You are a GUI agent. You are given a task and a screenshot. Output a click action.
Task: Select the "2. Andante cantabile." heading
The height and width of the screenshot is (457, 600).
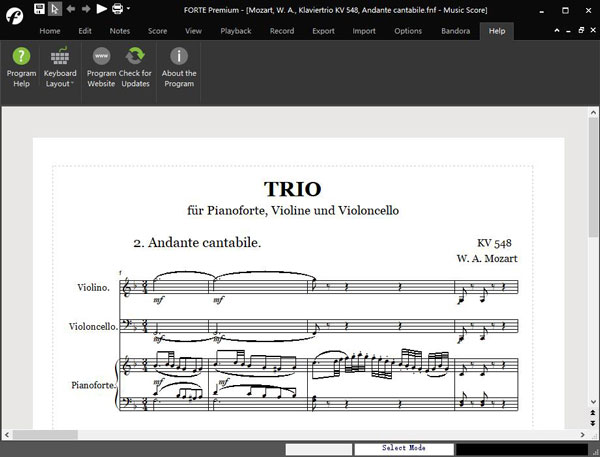click(x=197, y=243)
